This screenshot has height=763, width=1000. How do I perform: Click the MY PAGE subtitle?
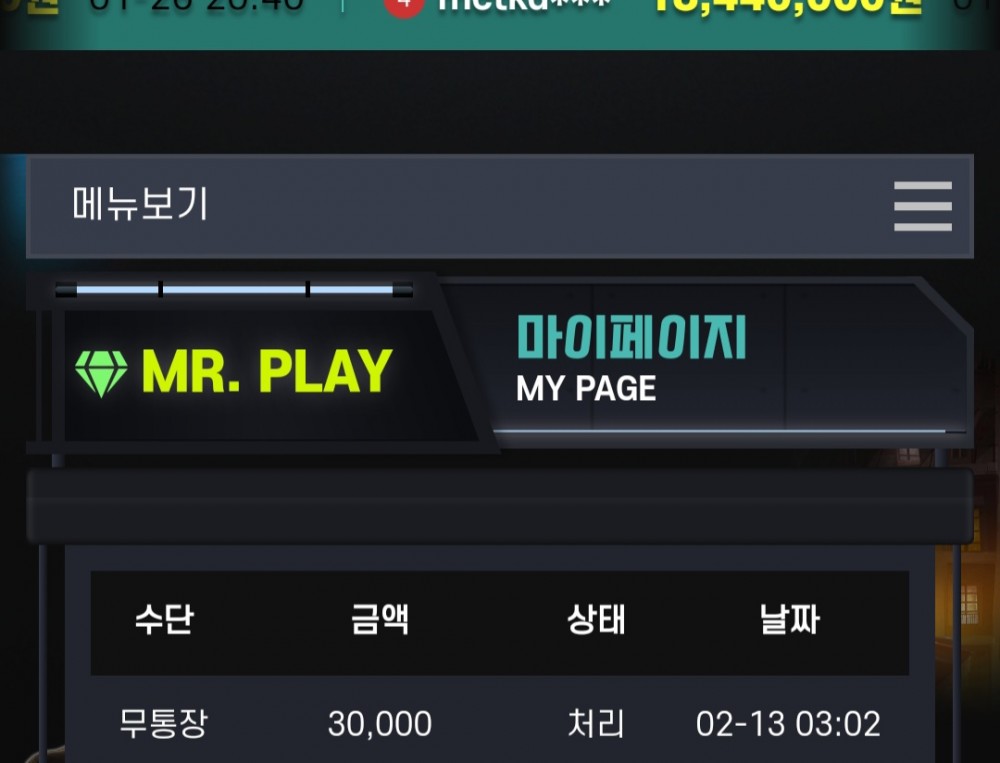[586, 388]
